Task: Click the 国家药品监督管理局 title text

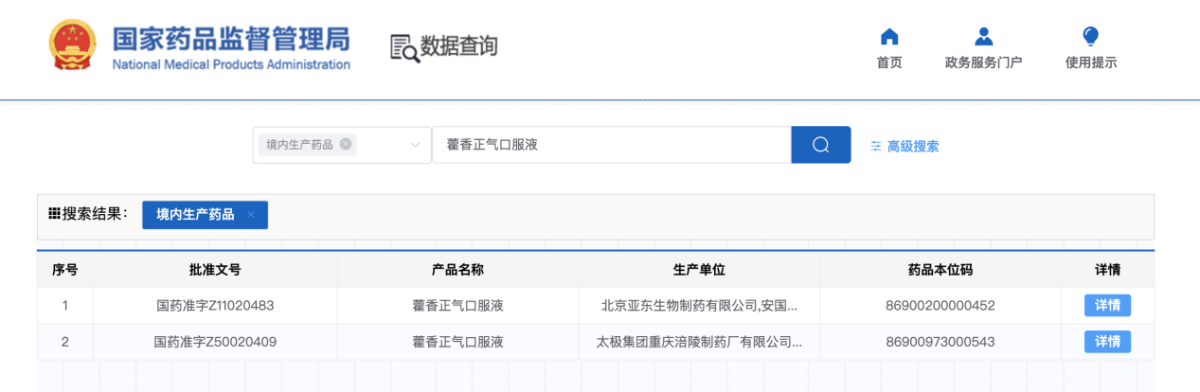Action: point(231,39)
